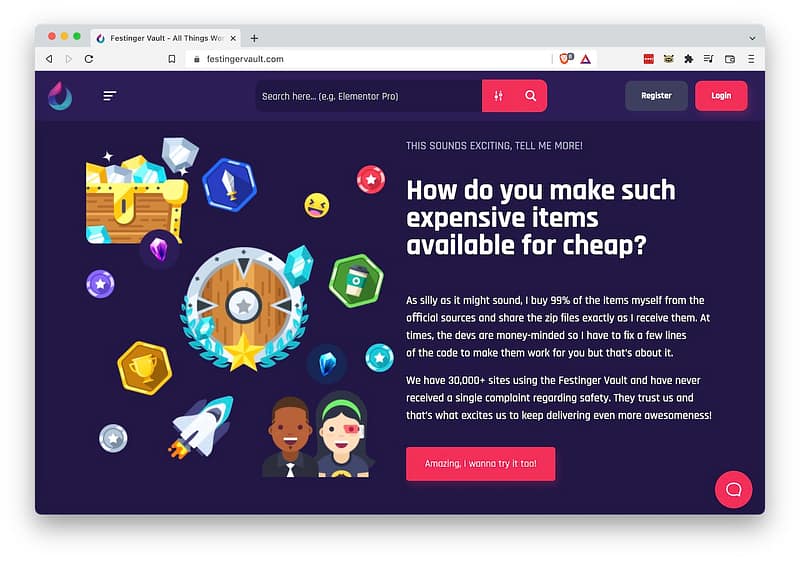Open a new tab with plus
Image resolution: width=800 pixels, height=561 pixels.
coord(254,38)
